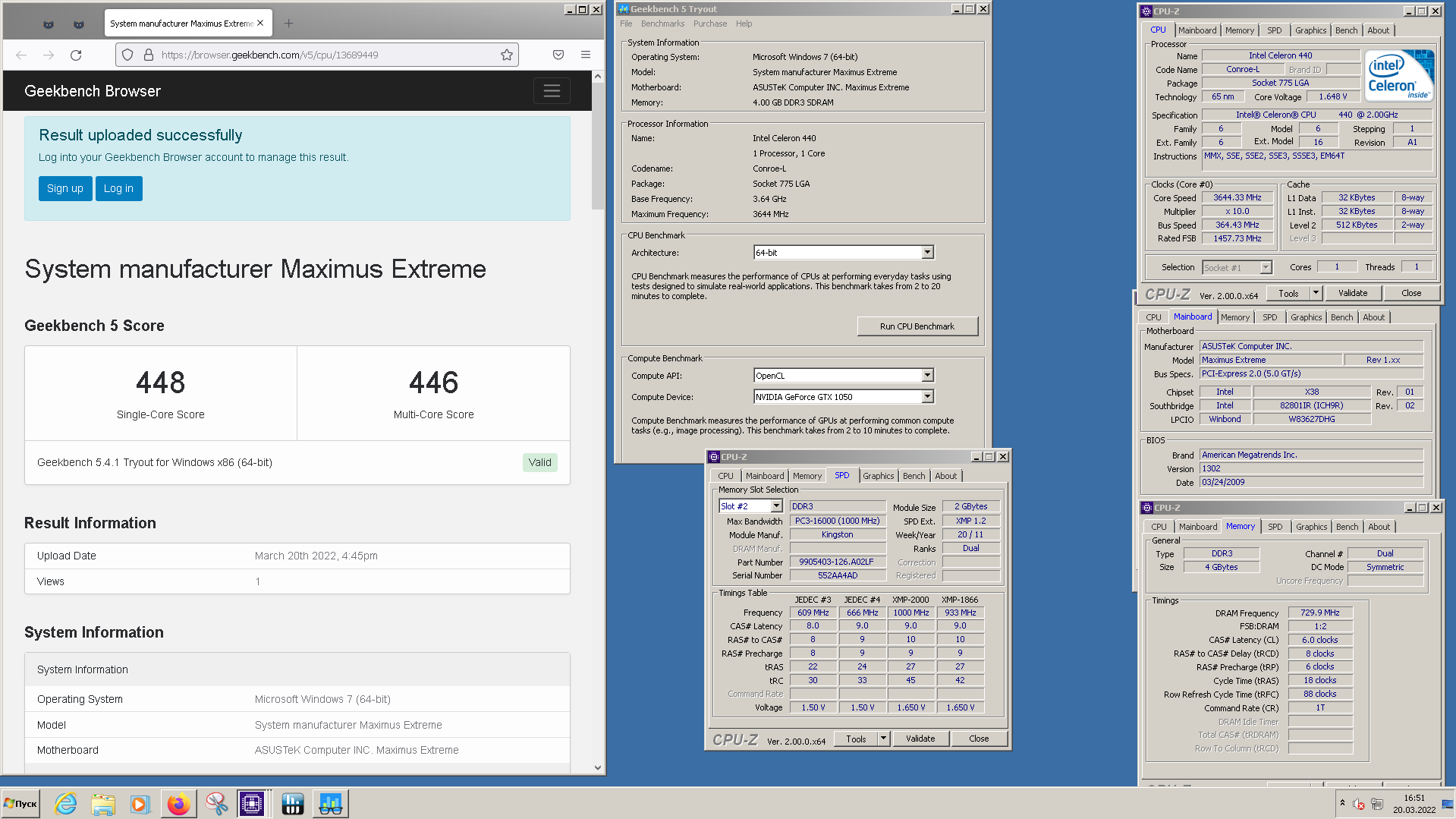Open Geekbench File menu
Image resolution: width=1456 pixels, height=819 pixels.
(626, 24)
